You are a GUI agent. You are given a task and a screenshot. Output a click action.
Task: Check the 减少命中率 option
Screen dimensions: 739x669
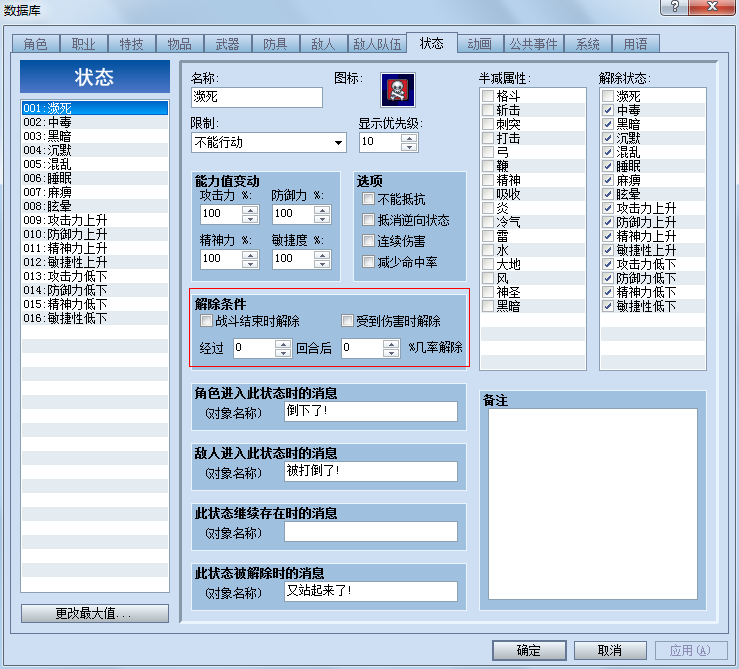tap(368, 261)
